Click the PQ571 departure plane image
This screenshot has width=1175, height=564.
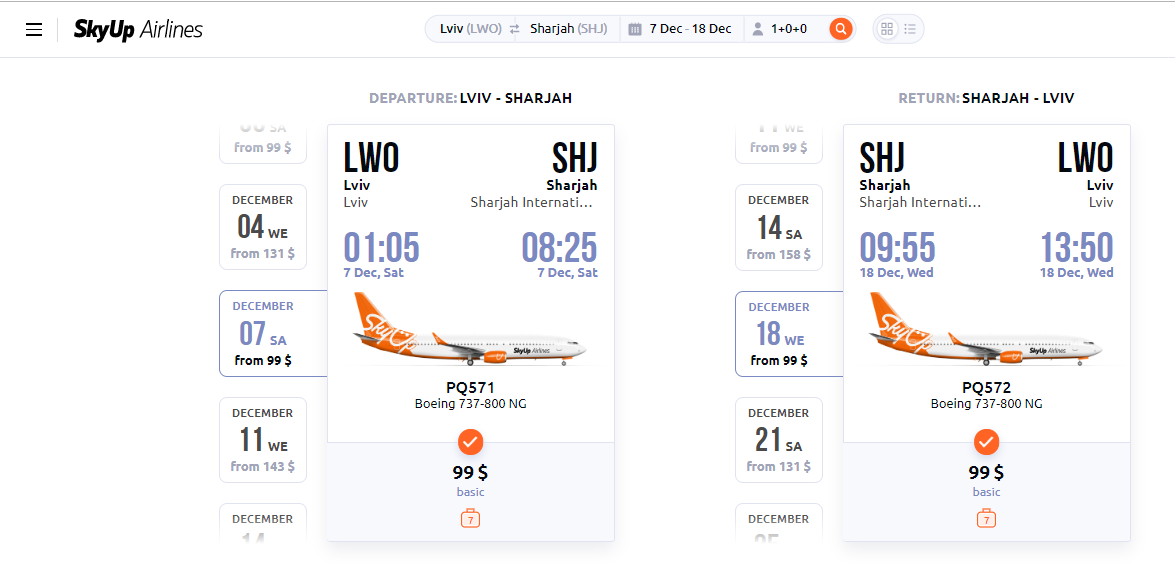[x=470, y=330]
